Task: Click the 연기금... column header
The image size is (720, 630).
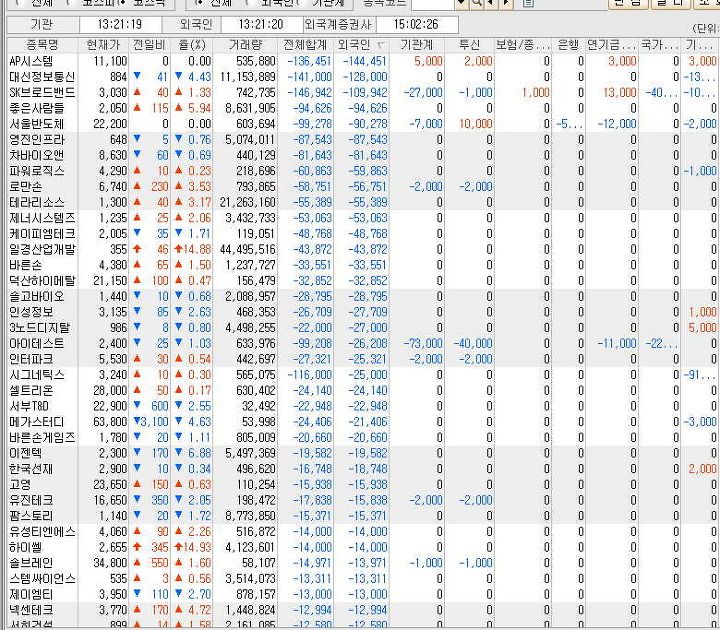Action: coord(611,45)
